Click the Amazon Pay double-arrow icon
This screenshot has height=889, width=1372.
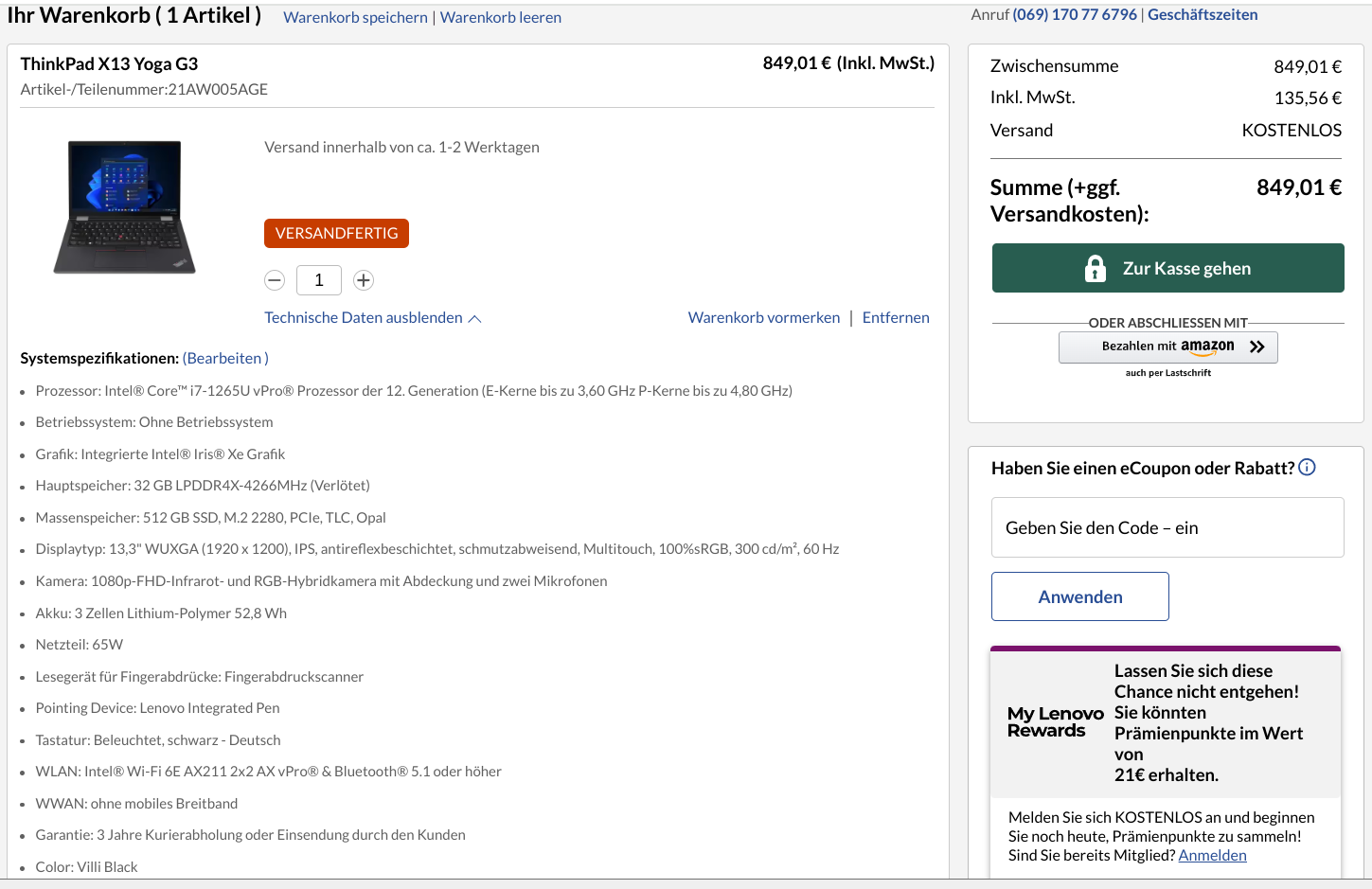click(x=1256, y=347)
